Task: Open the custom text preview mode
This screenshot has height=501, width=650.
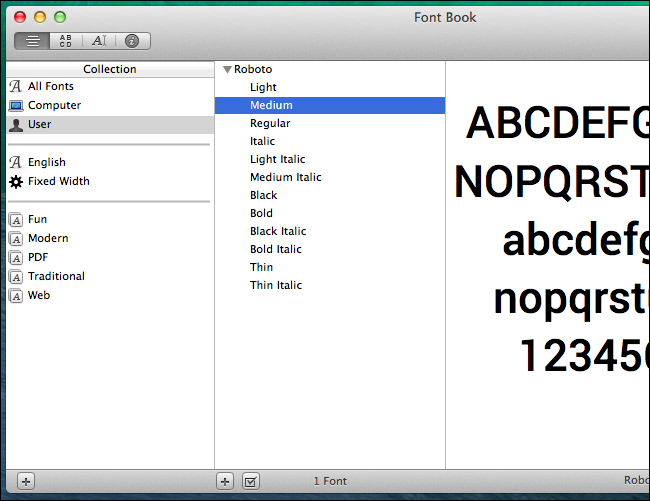Action: [99, 41]
